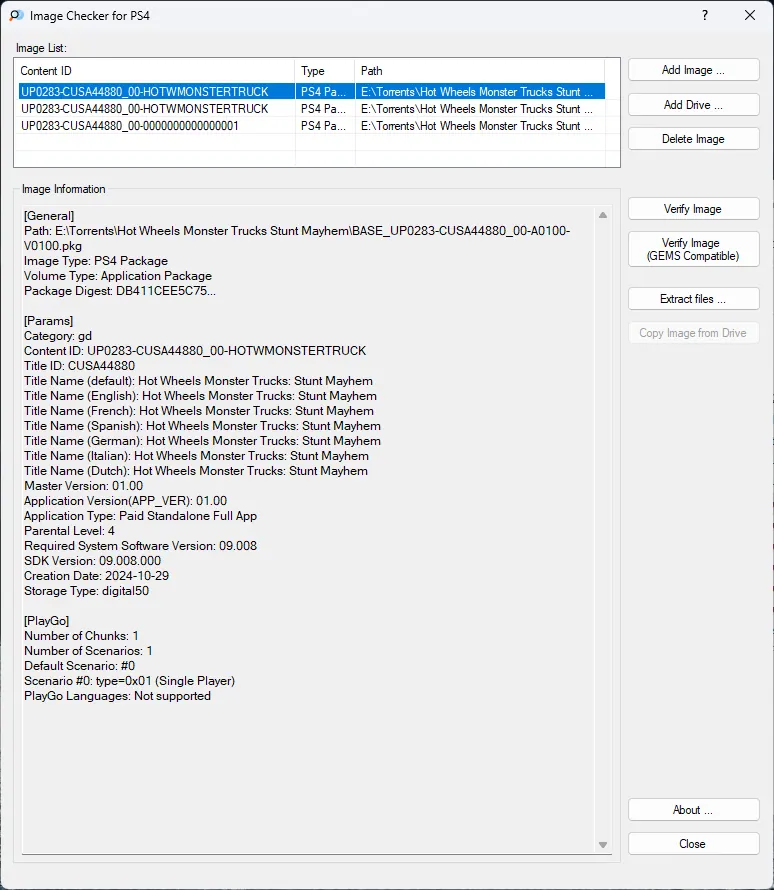This screenshot has width=774, height=890.
Task: Click the [General] section heading text
Action: pyautogui.click(x=49, y=216)
